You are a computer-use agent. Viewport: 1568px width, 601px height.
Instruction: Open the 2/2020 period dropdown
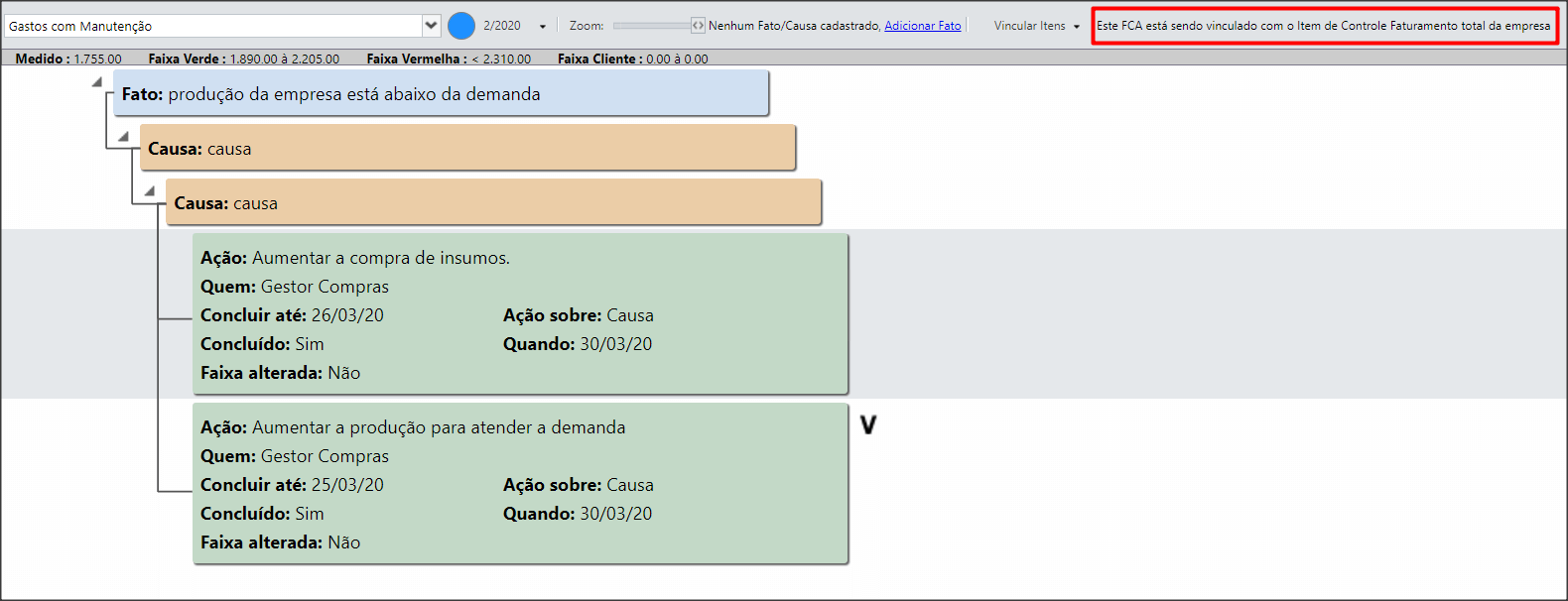[x=543, y=27]
